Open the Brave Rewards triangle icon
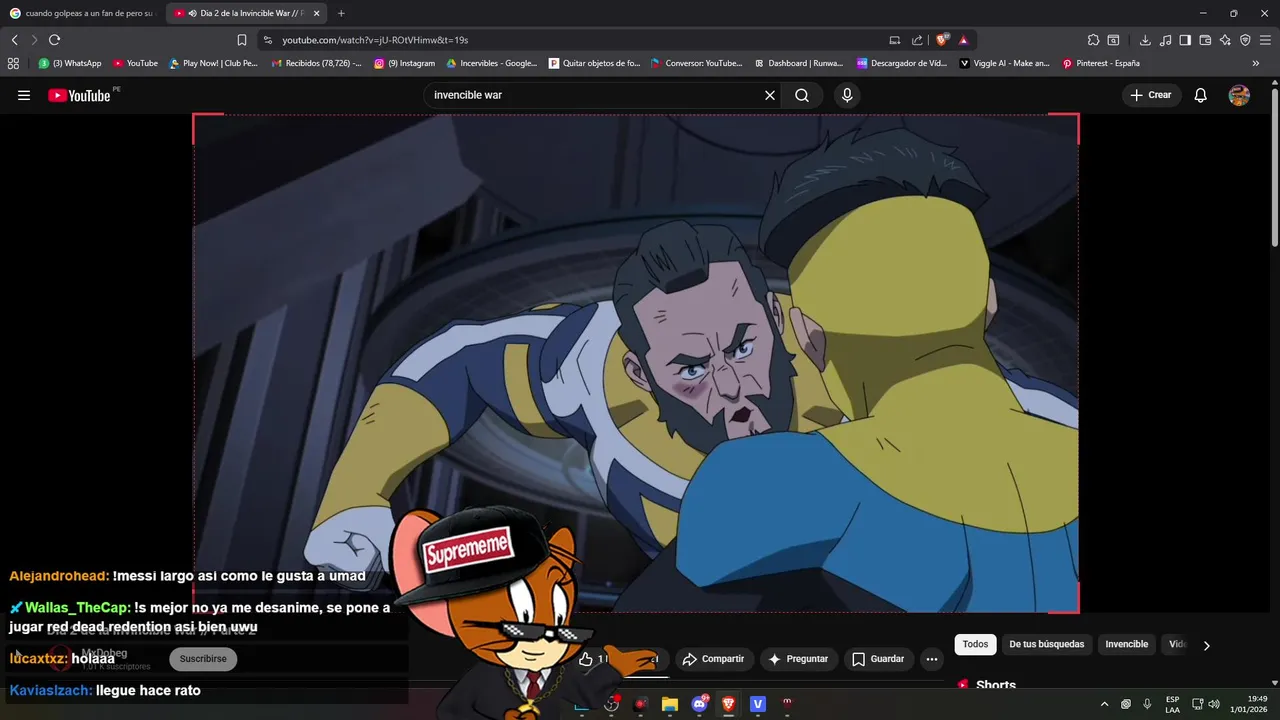 [x=963, y=40]
